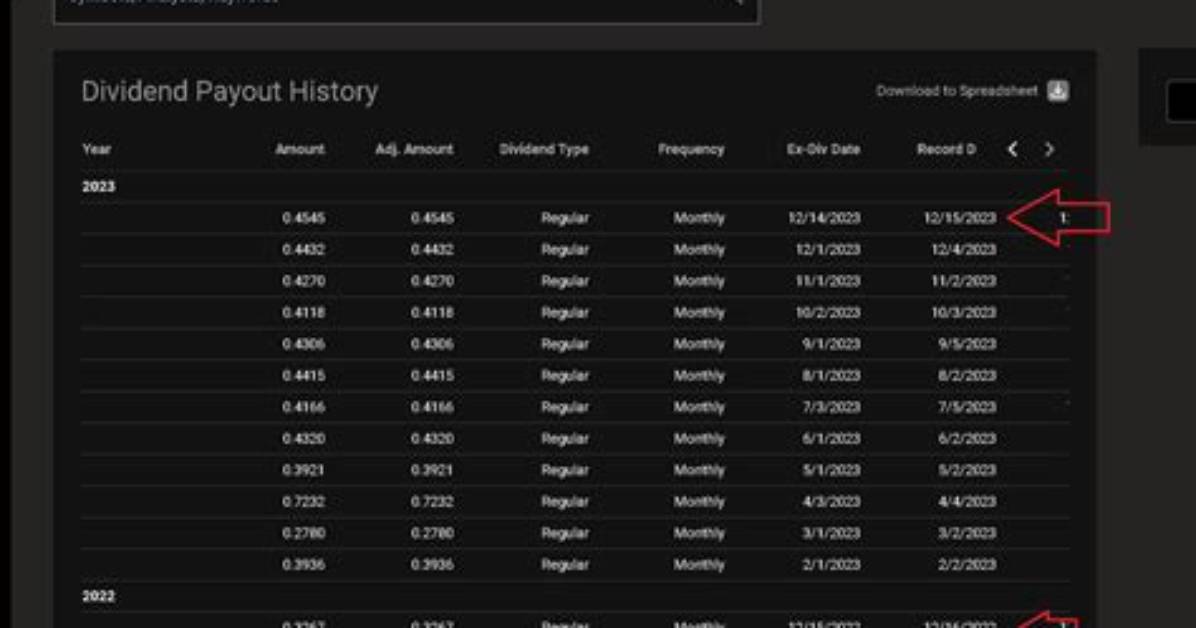Select record date 9/5/2023

coord(967,344)
